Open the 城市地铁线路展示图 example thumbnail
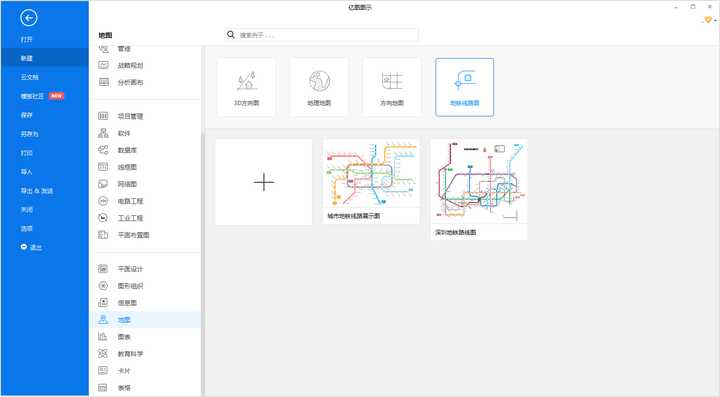 click(371, 182)
